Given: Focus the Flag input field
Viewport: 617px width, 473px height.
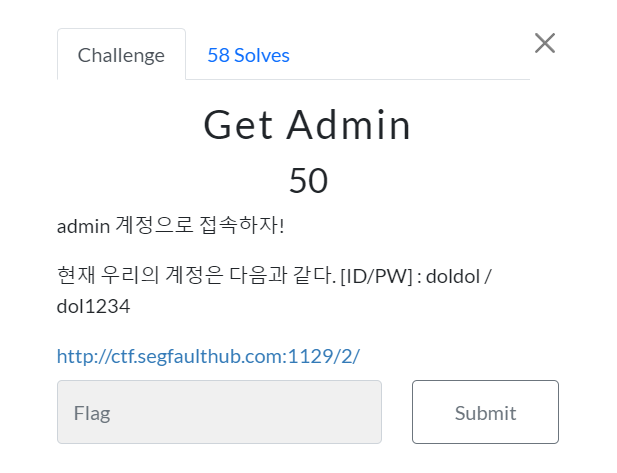Looking at the screenshot, I should click(219, 412).
